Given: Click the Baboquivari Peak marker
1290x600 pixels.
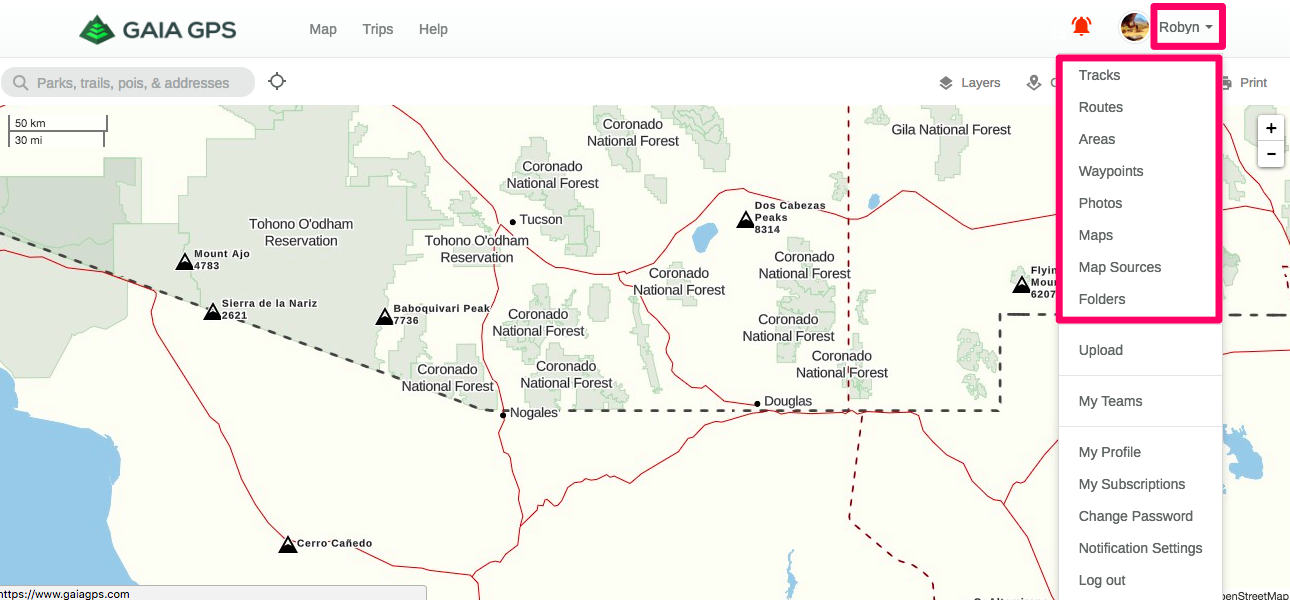Looking at the screenshot, I should pyautogui.click(x=384, y=316).
